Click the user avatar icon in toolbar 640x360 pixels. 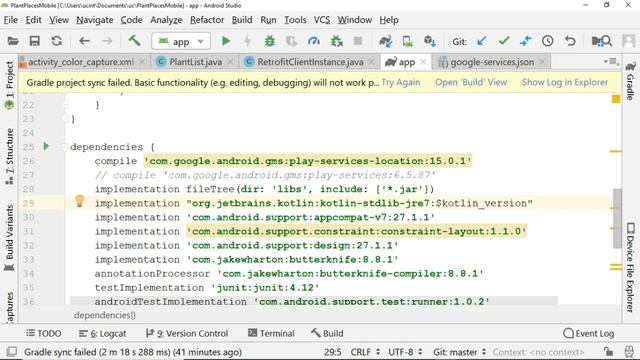(629, 41)
